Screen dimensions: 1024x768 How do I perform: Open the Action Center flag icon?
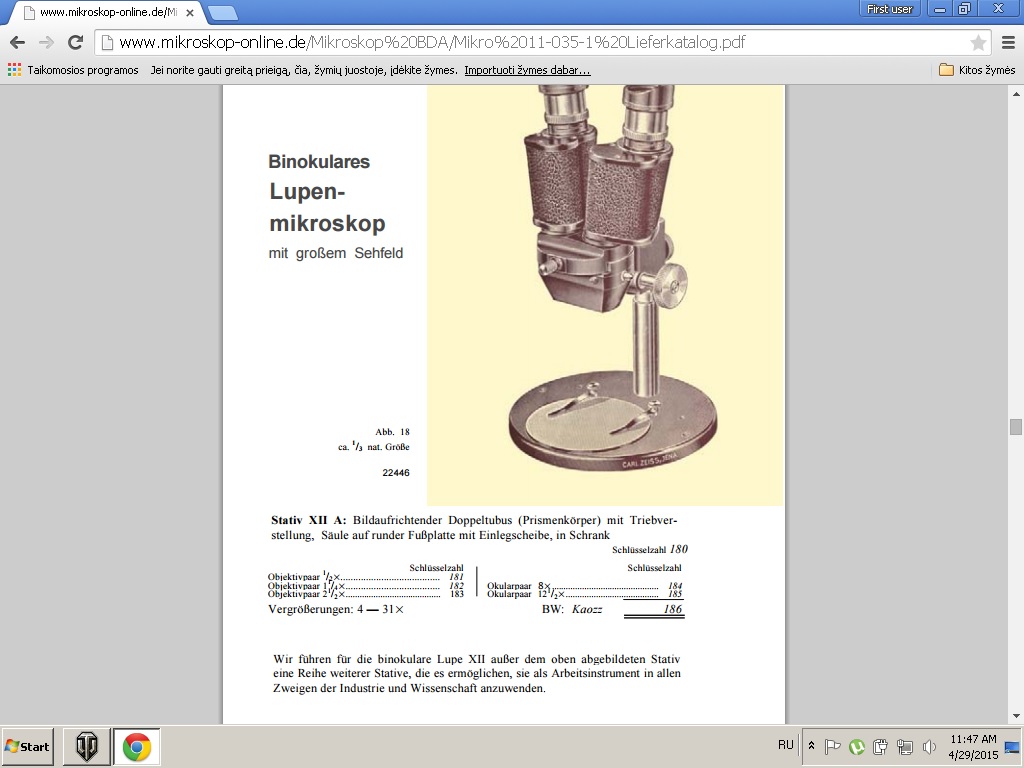point(832,746)
